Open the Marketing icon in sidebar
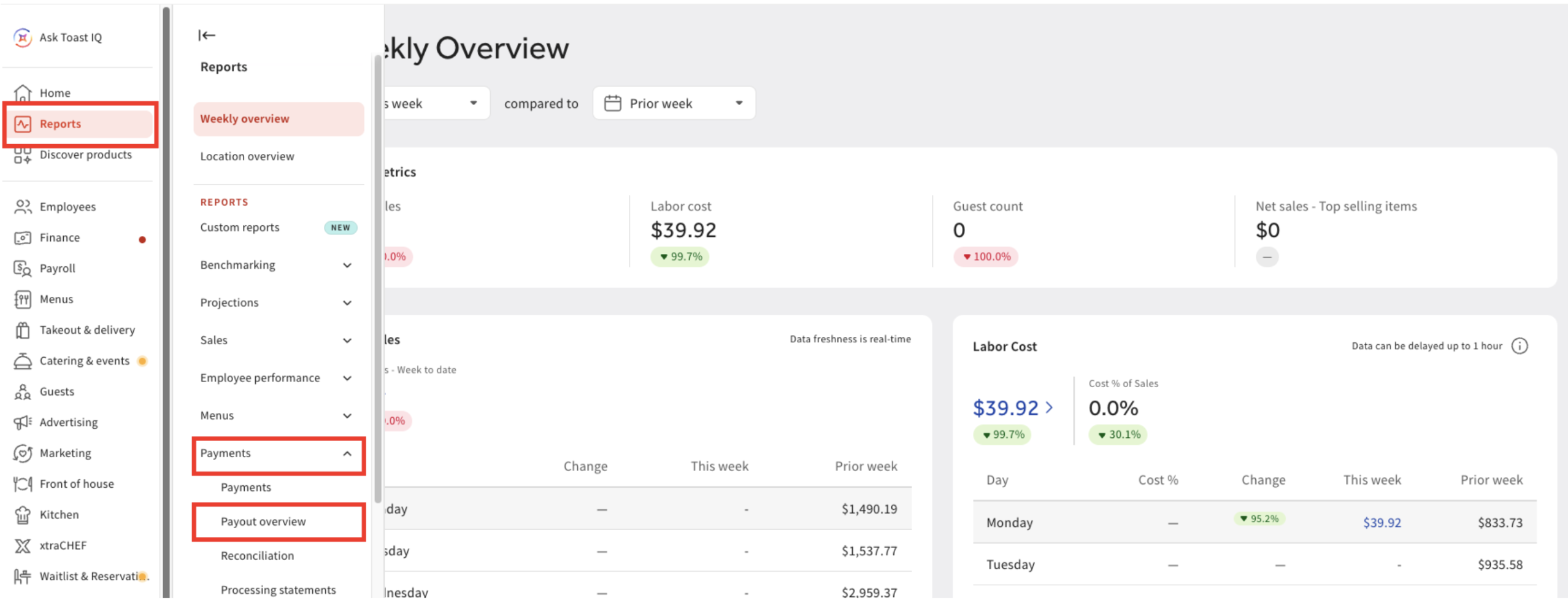The image size is (1568, 600). tap(23, 453)
